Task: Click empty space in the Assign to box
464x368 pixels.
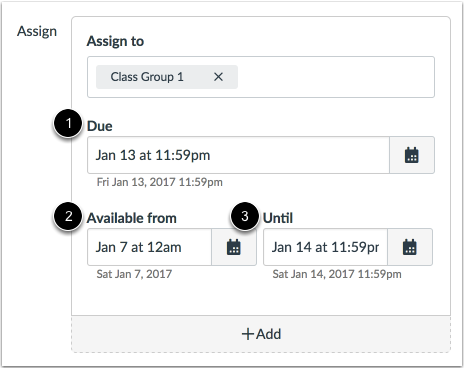Action: pos(335,77)
